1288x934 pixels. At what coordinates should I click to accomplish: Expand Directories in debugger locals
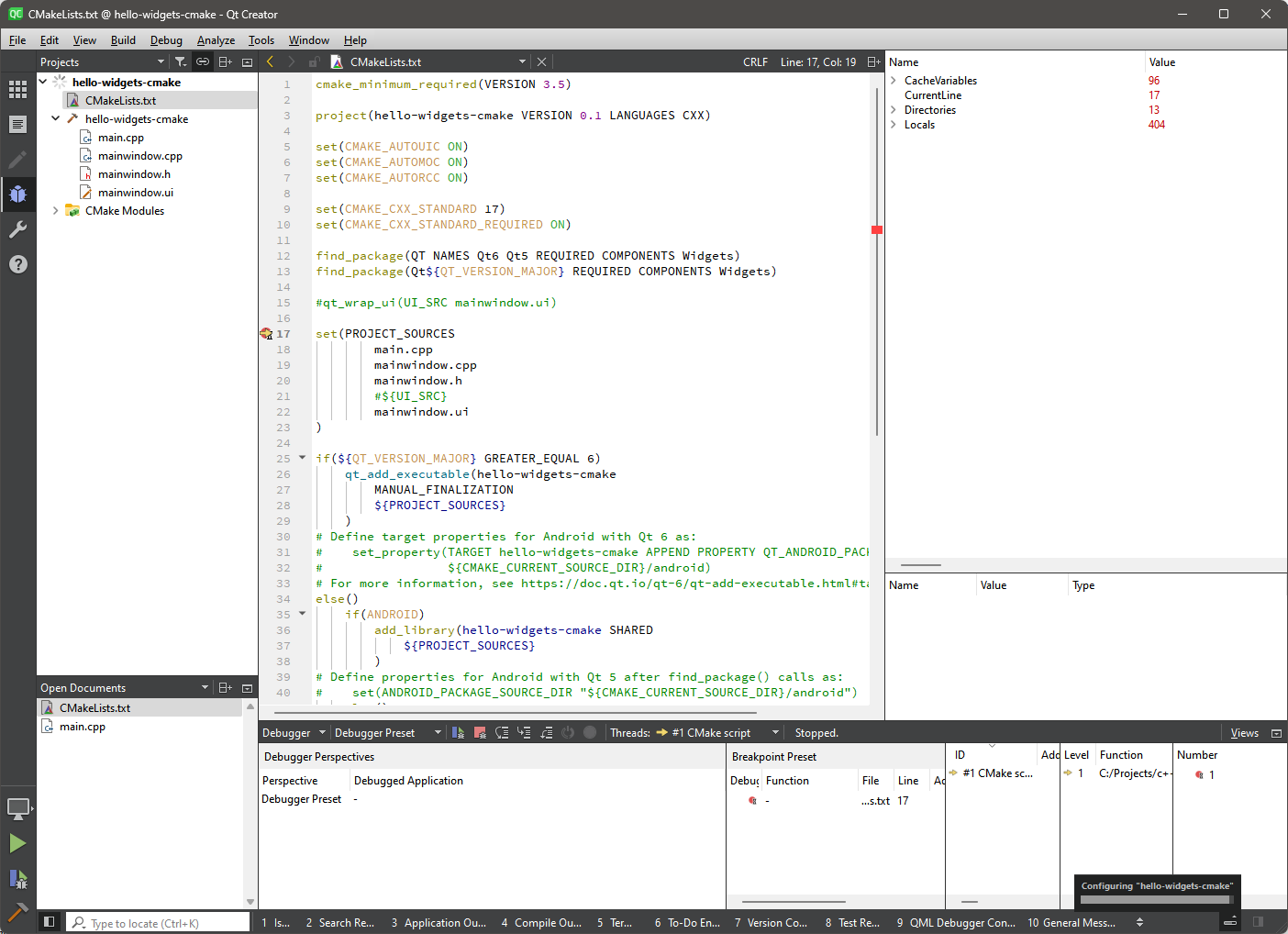point(894,110)
